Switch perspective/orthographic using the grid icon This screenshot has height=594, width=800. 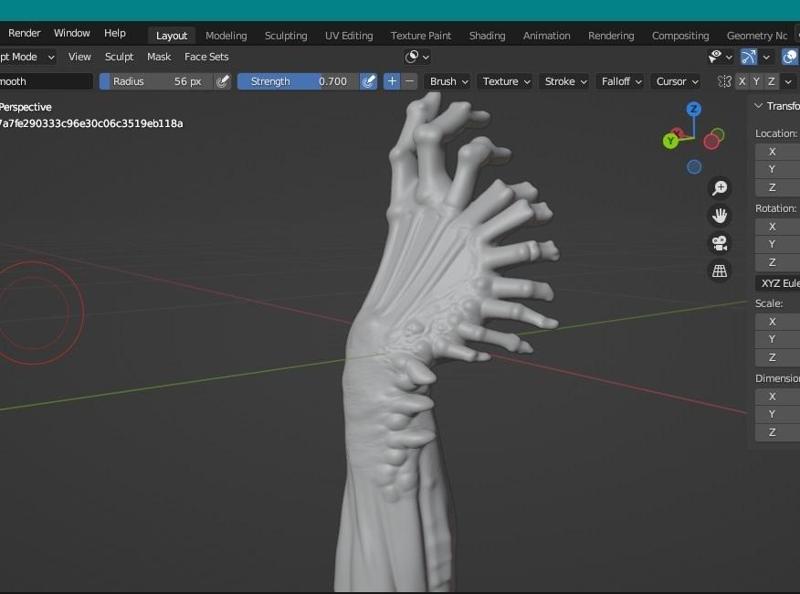coord(719,271)
